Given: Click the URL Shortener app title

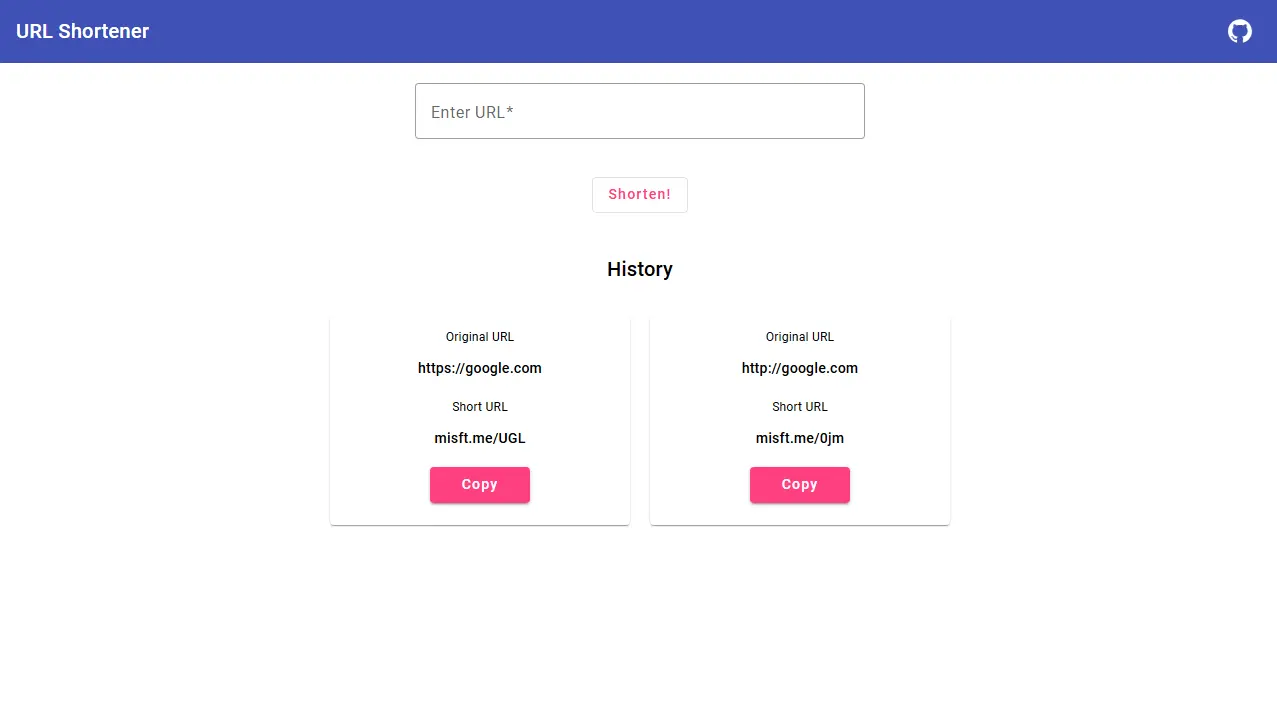Looking at the screenshot, I should pyautogui.click(x=82, y=31).
